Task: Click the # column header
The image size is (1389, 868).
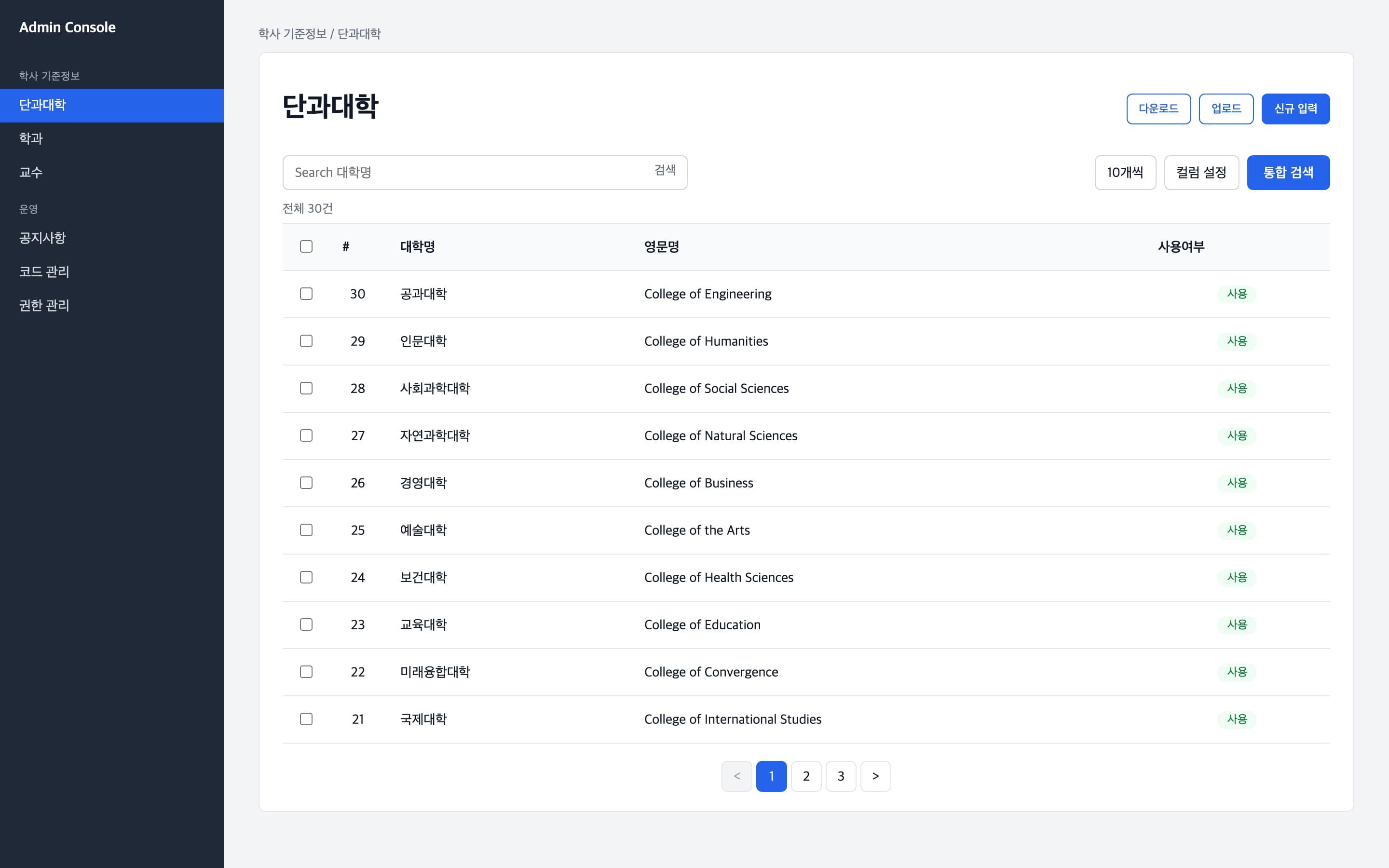Action: pyautogui.click(x=345, y=246)
